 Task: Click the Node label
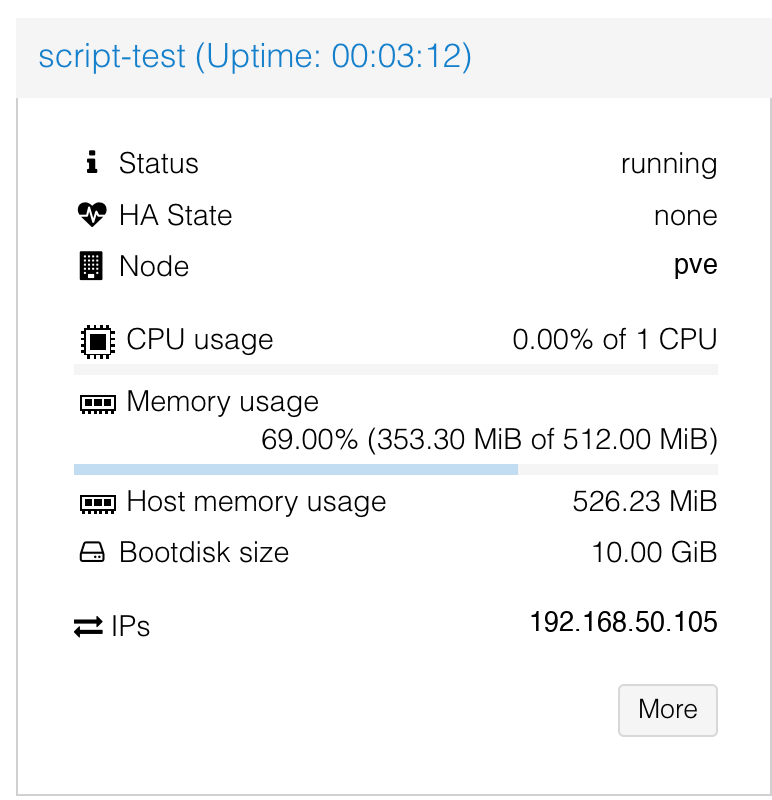tap(154, 266)
